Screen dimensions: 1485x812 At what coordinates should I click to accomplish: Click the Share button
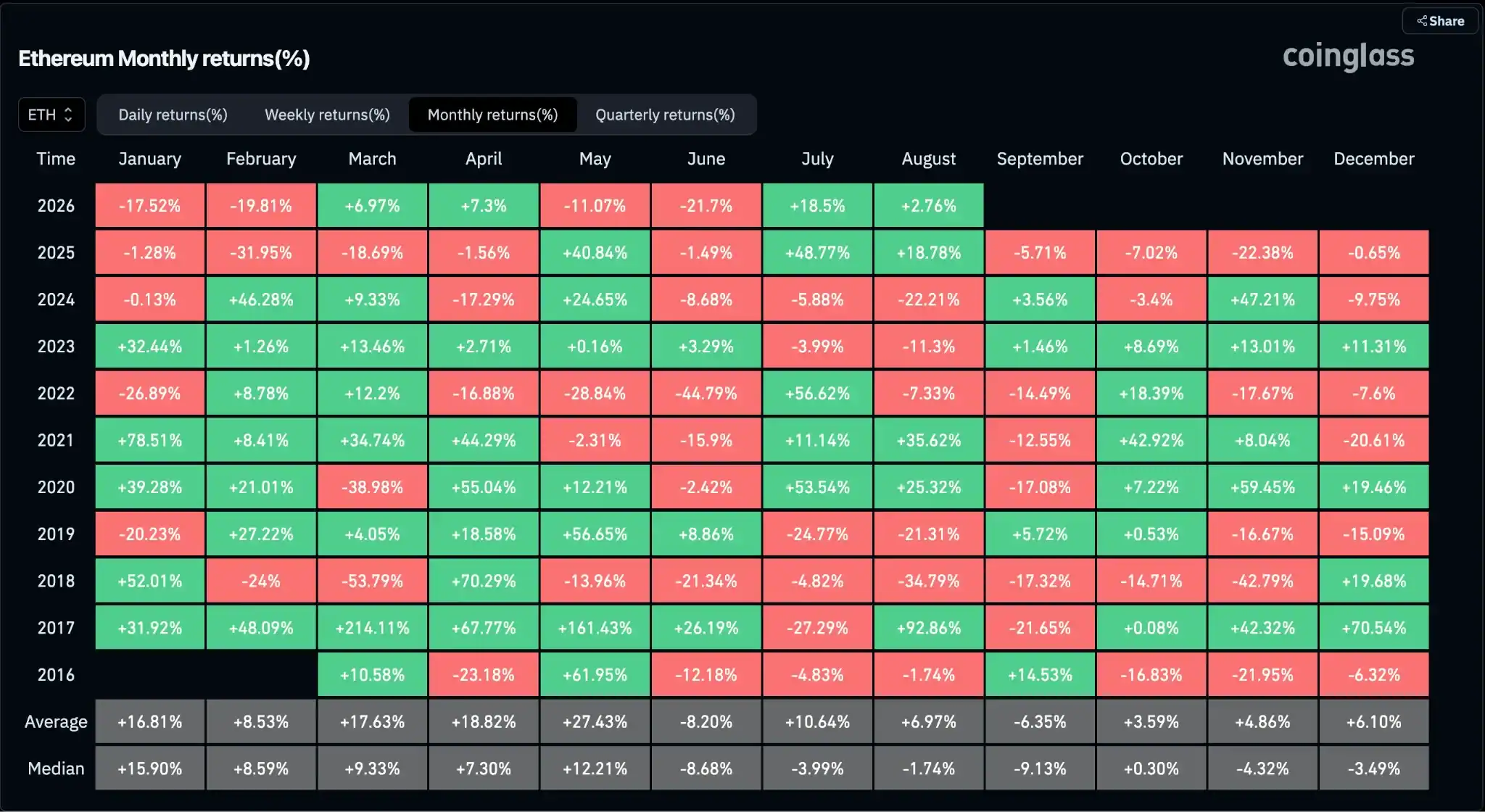1440,21
